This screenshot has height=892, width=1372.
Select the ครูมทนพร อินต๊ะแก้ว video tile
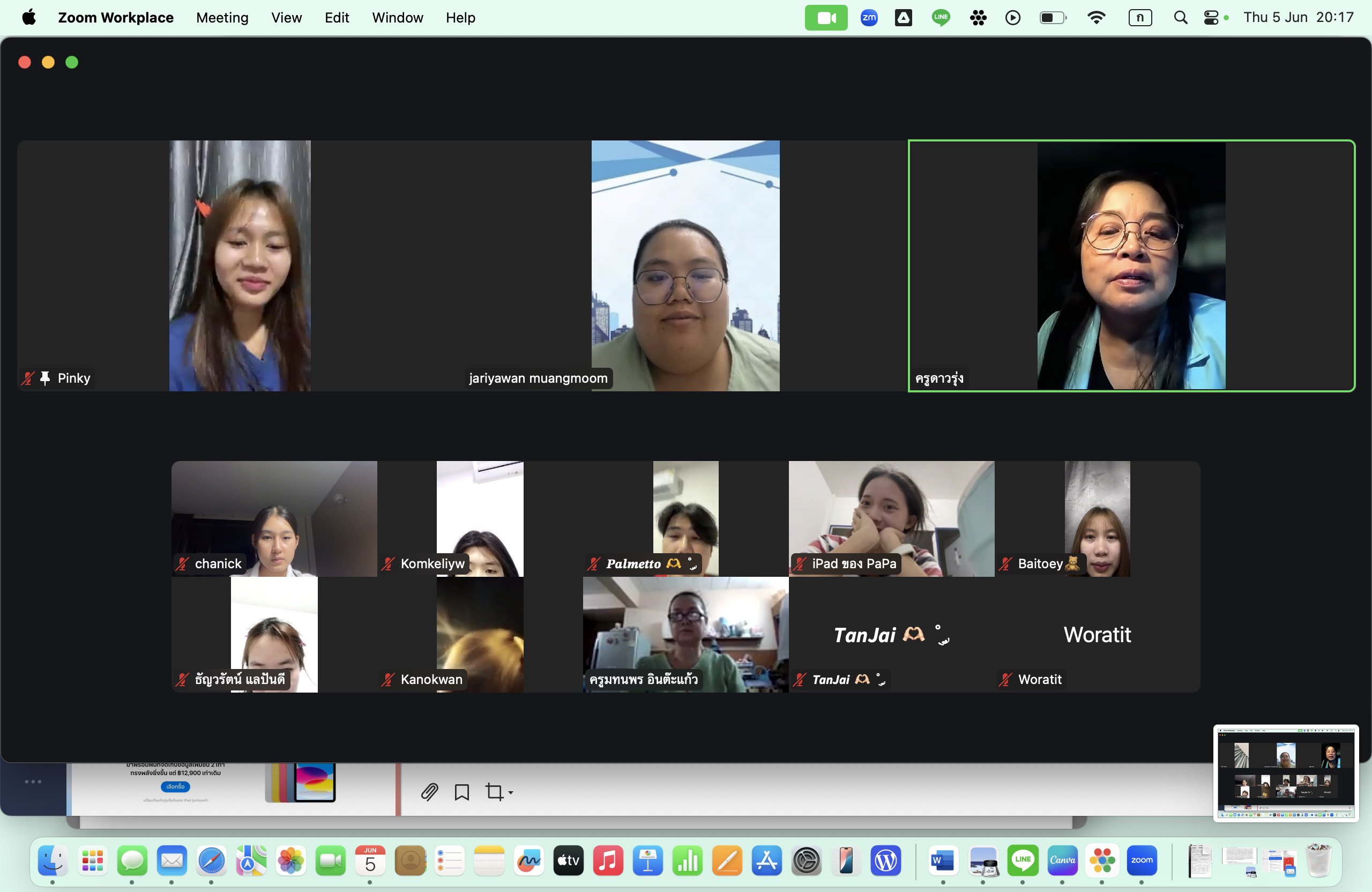tap(685, 634)
